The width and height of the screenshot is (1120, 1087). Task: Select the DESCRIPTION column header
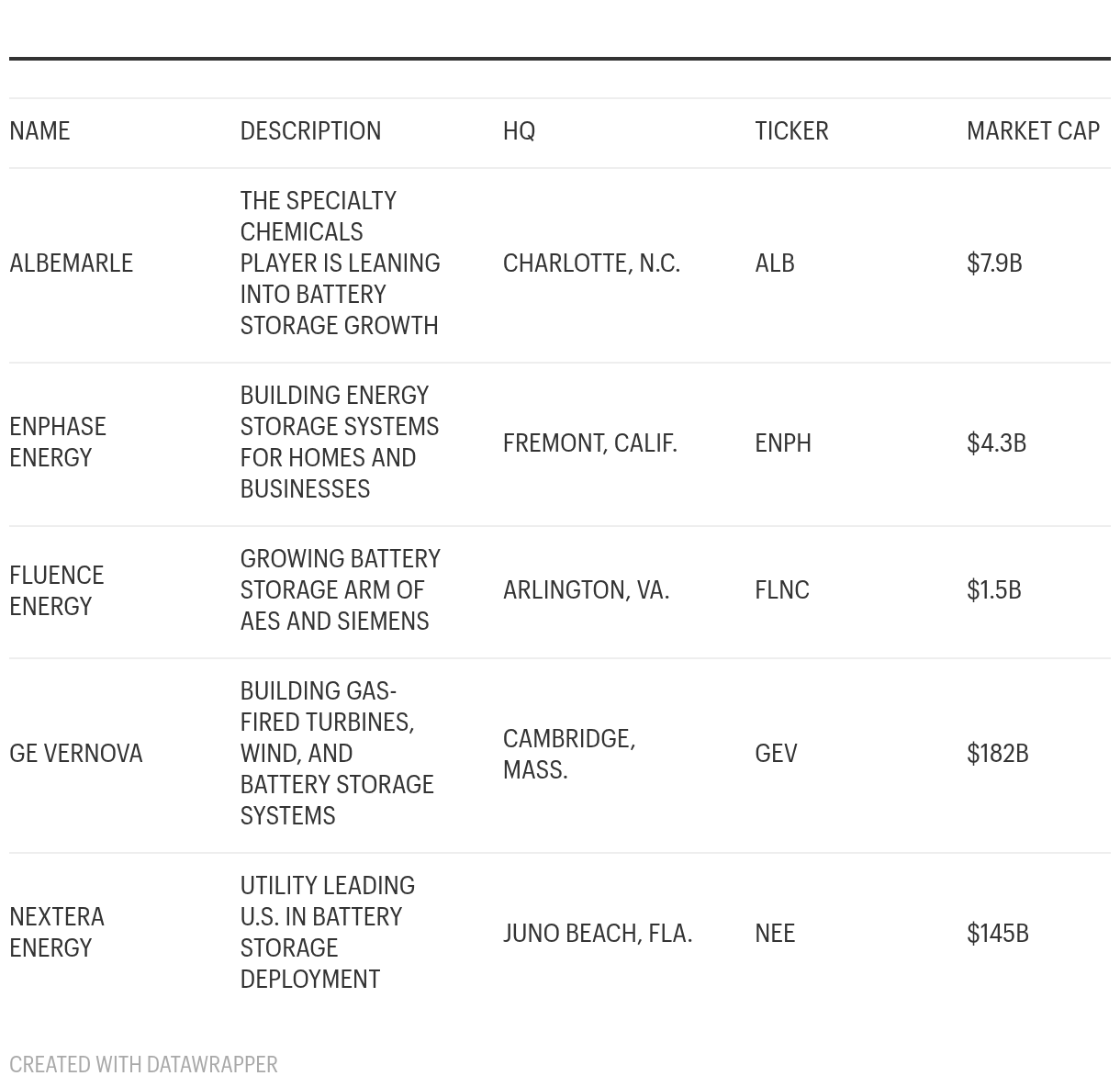(x=310, y=130)
